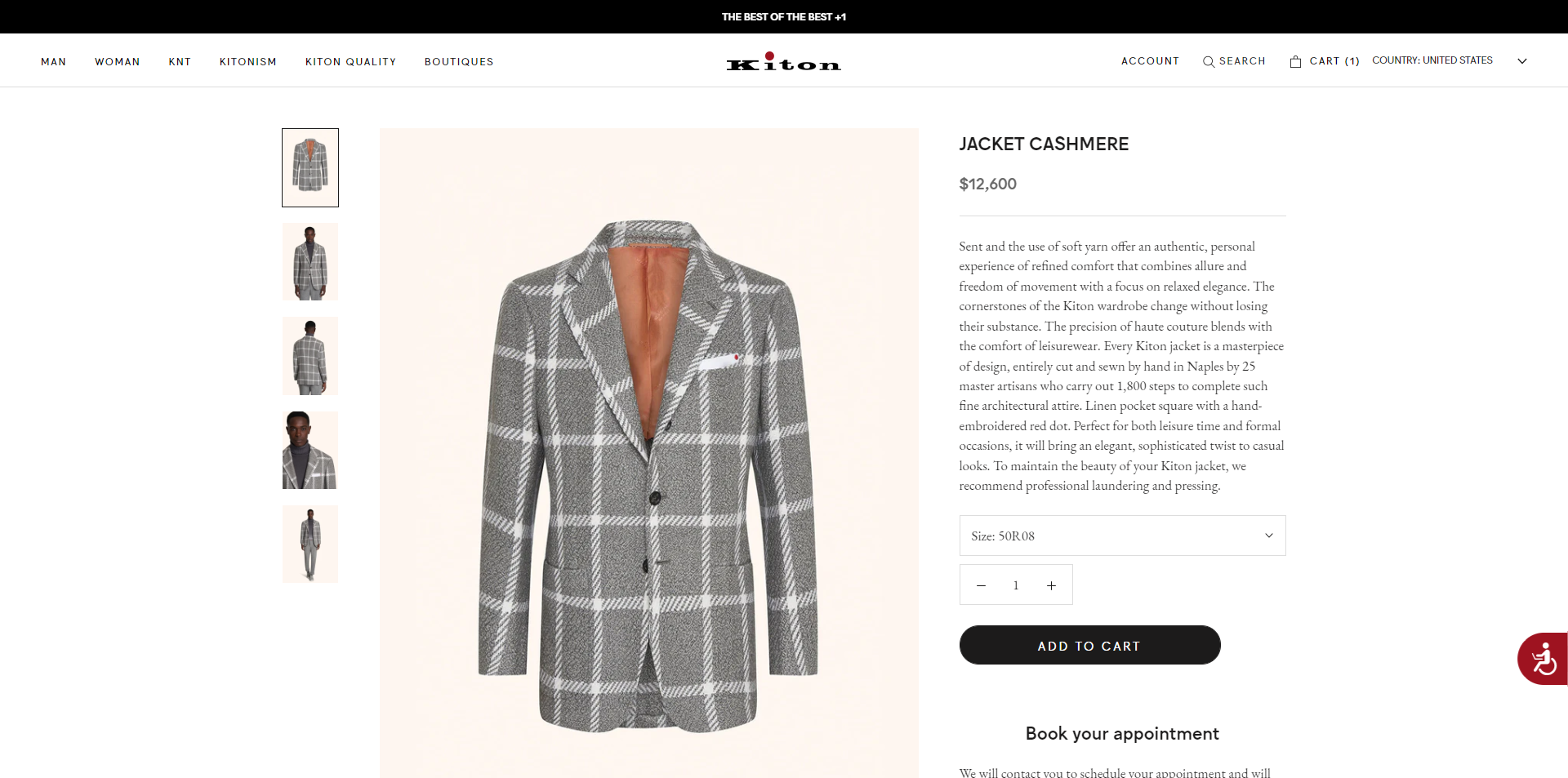Open the accessibility widget

point(1543,659)
